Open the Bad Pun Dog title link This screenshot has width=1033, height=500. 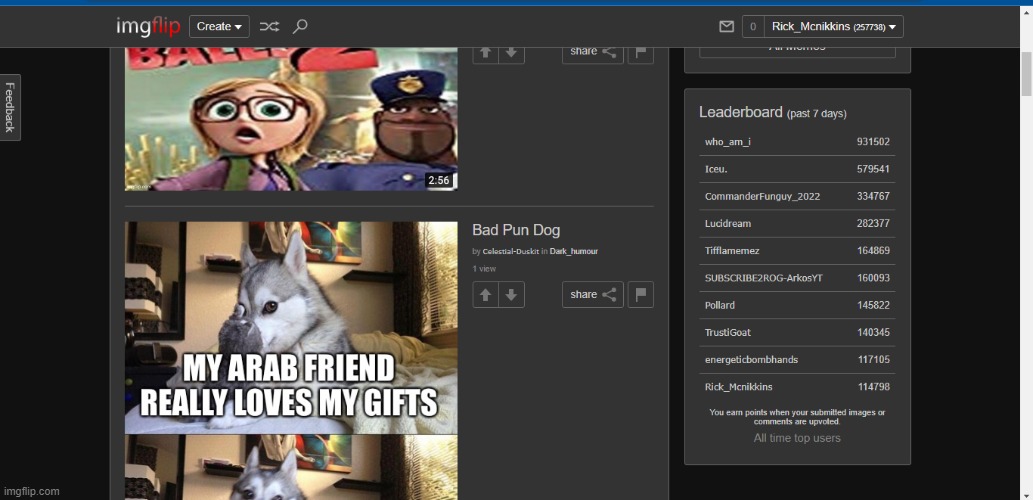(516, 230)
